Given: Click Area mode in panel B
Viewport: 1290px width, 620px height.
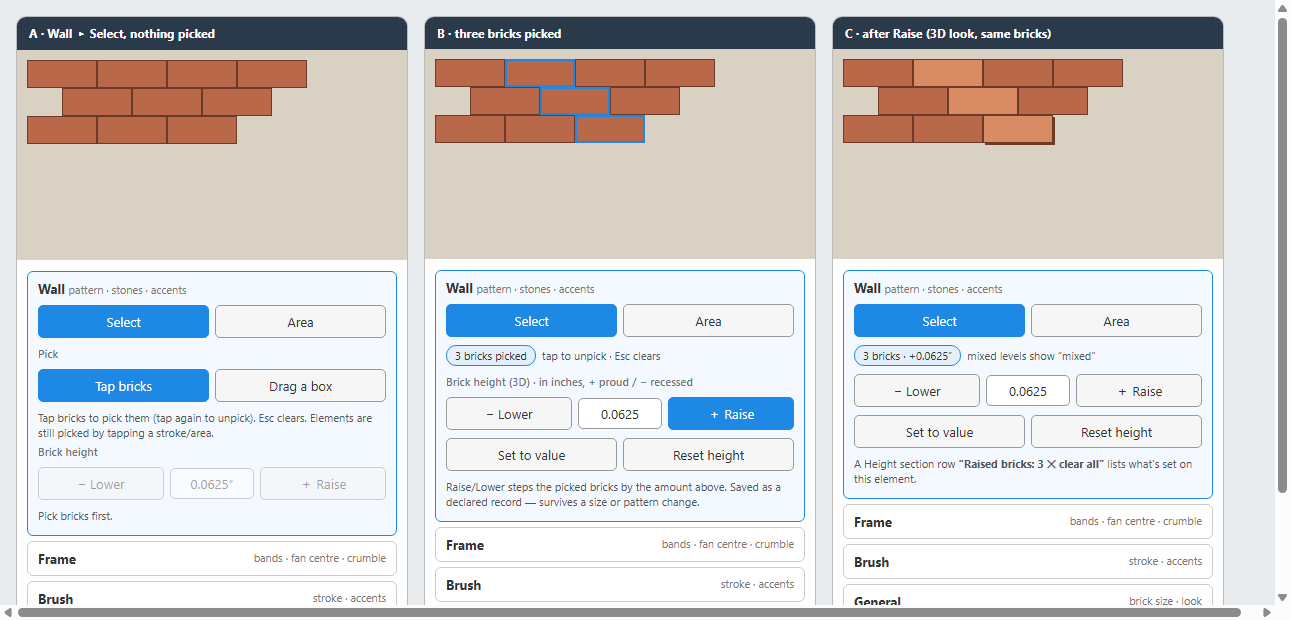Looking at the screenshot, I should tap(708, 321).
